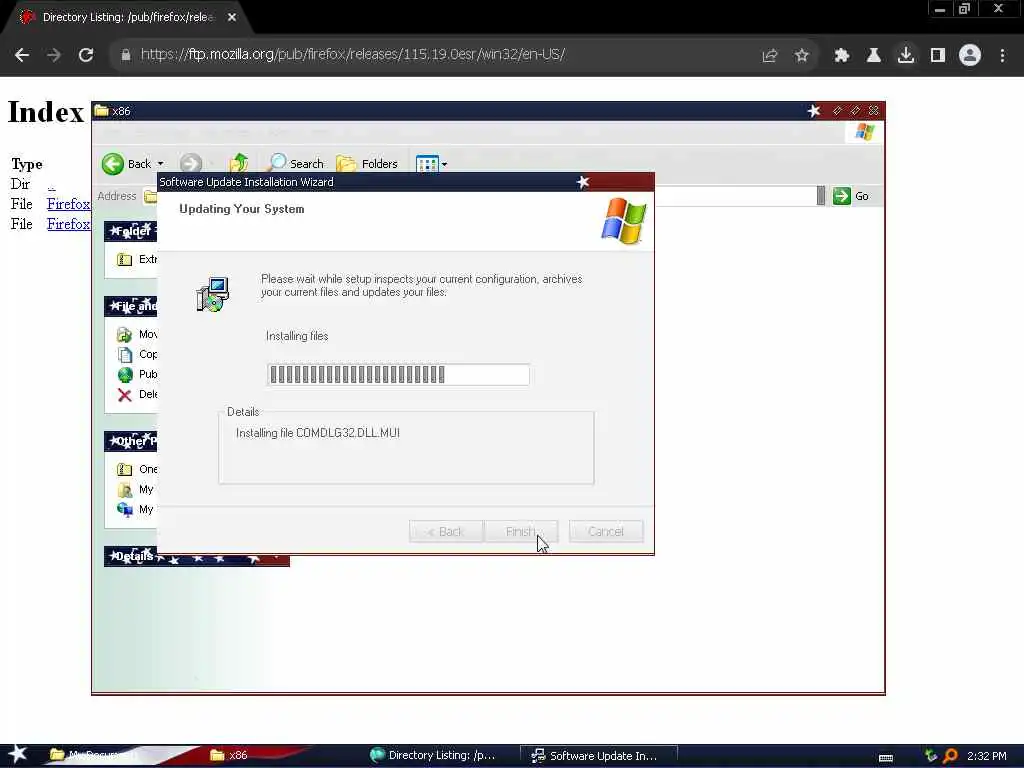Click the browser back arrow
The image size is (1024, 768).
tap(22, 55)
